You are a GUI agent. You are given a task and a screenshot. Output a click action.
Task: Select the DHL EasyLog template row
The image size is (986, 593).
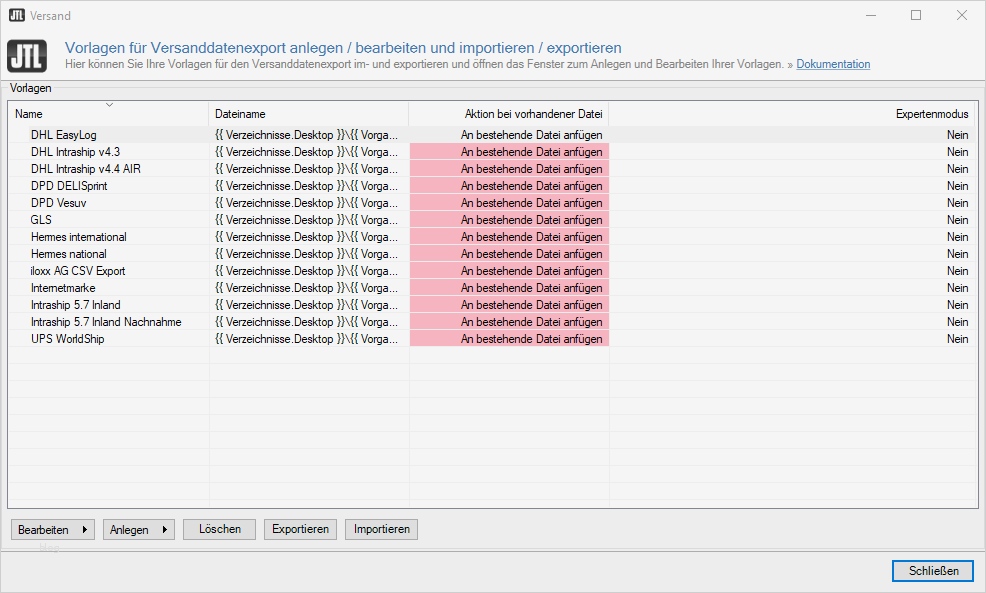click(492, 135)
